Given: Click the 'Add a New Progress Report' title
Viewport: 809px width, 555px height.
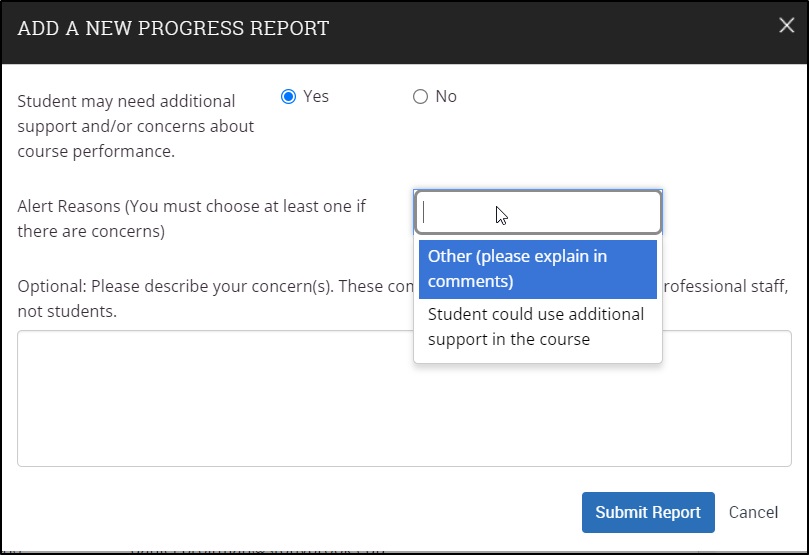Looking at the screenshot, I should pos(173,28).
